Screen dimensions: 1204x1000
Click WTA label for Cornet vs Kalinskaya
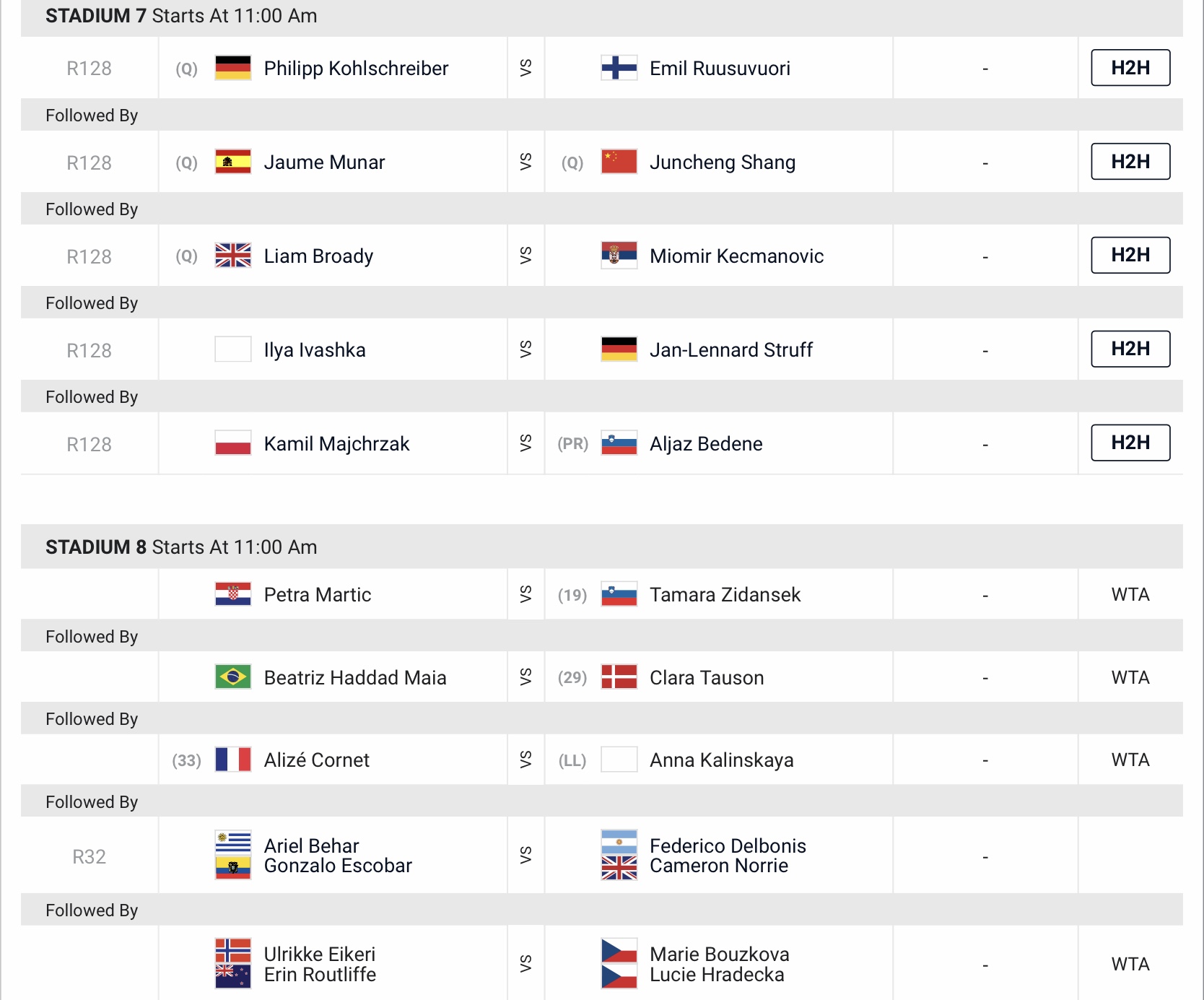point(1130,760)
